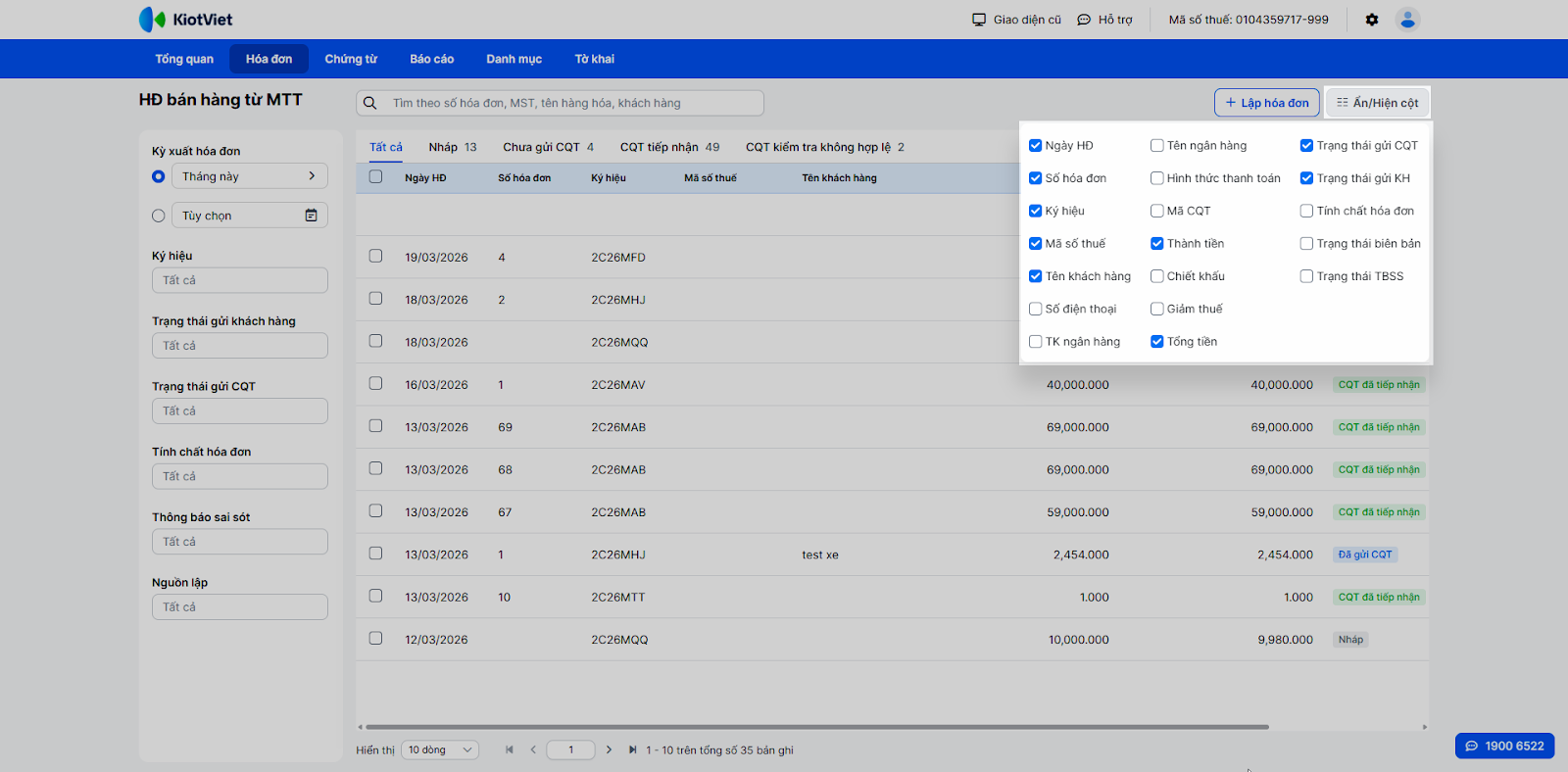Uncheck the Trạng thái gửi KH column
1568x772 pixels.
(1306, 178)
